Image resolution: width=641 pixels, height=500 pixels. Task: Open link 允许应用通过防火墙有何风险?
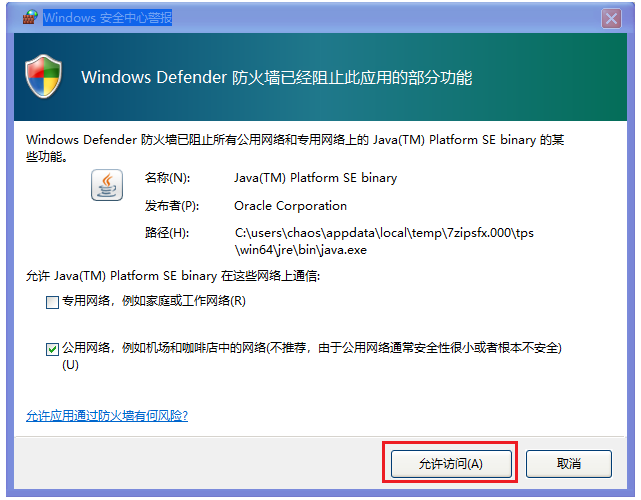point(107,416)
